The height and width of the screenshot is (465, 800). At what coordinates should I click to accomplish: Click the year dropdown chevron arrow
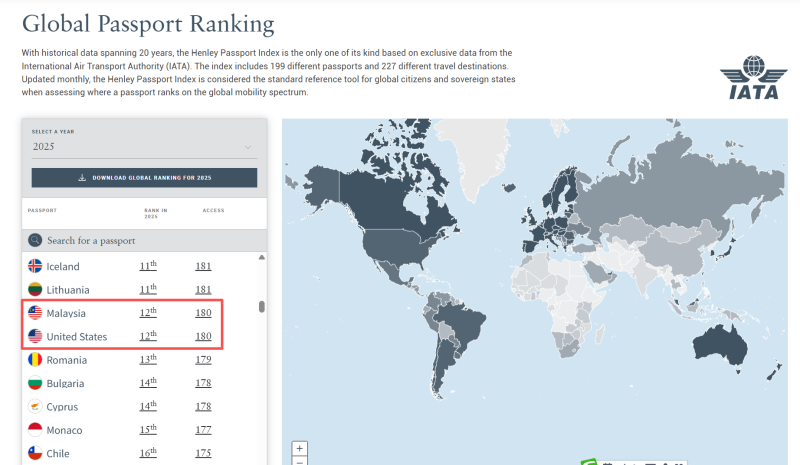click(248, 148)
